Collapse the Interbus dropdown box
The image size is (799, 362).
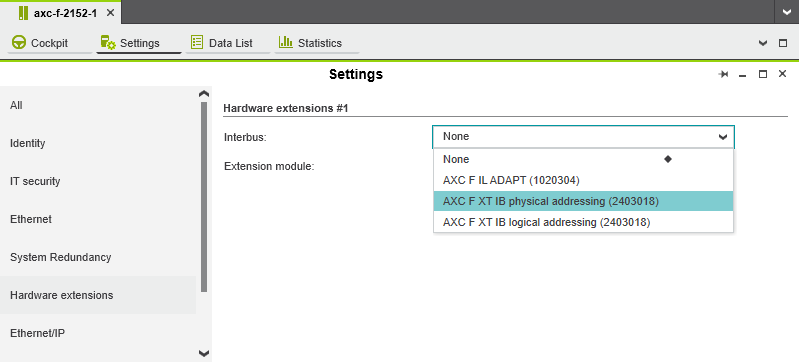pyautogui.click(x=583, y=137)
